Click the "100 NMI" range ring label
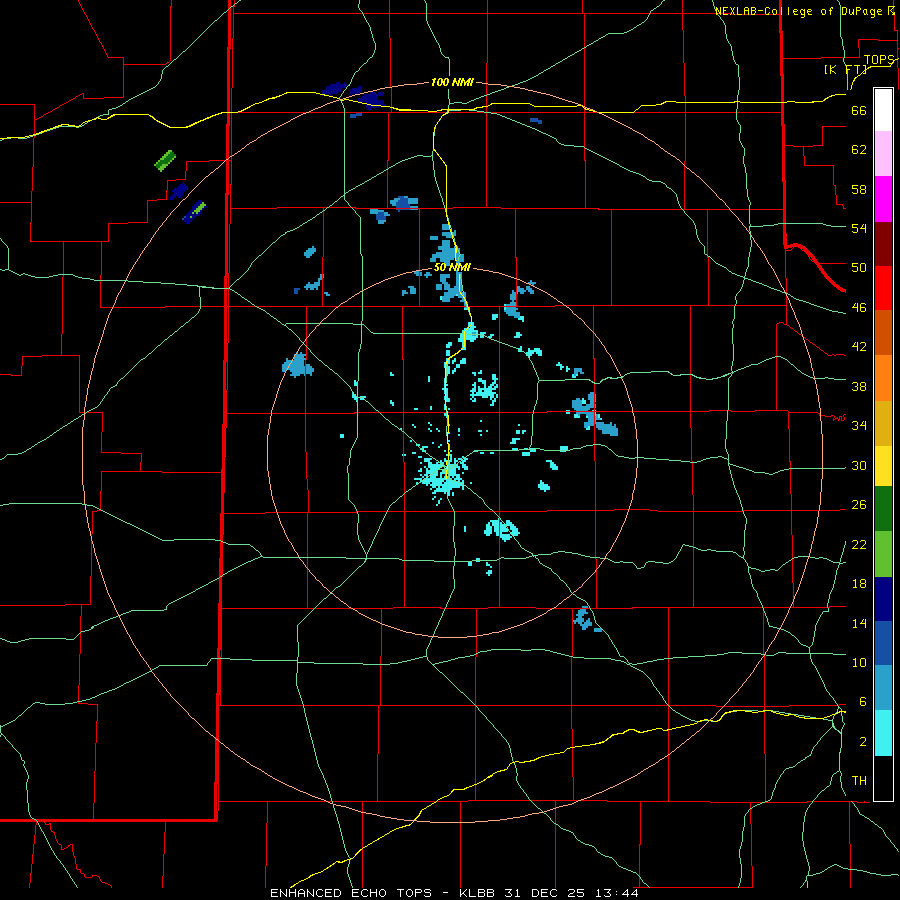 452,82
